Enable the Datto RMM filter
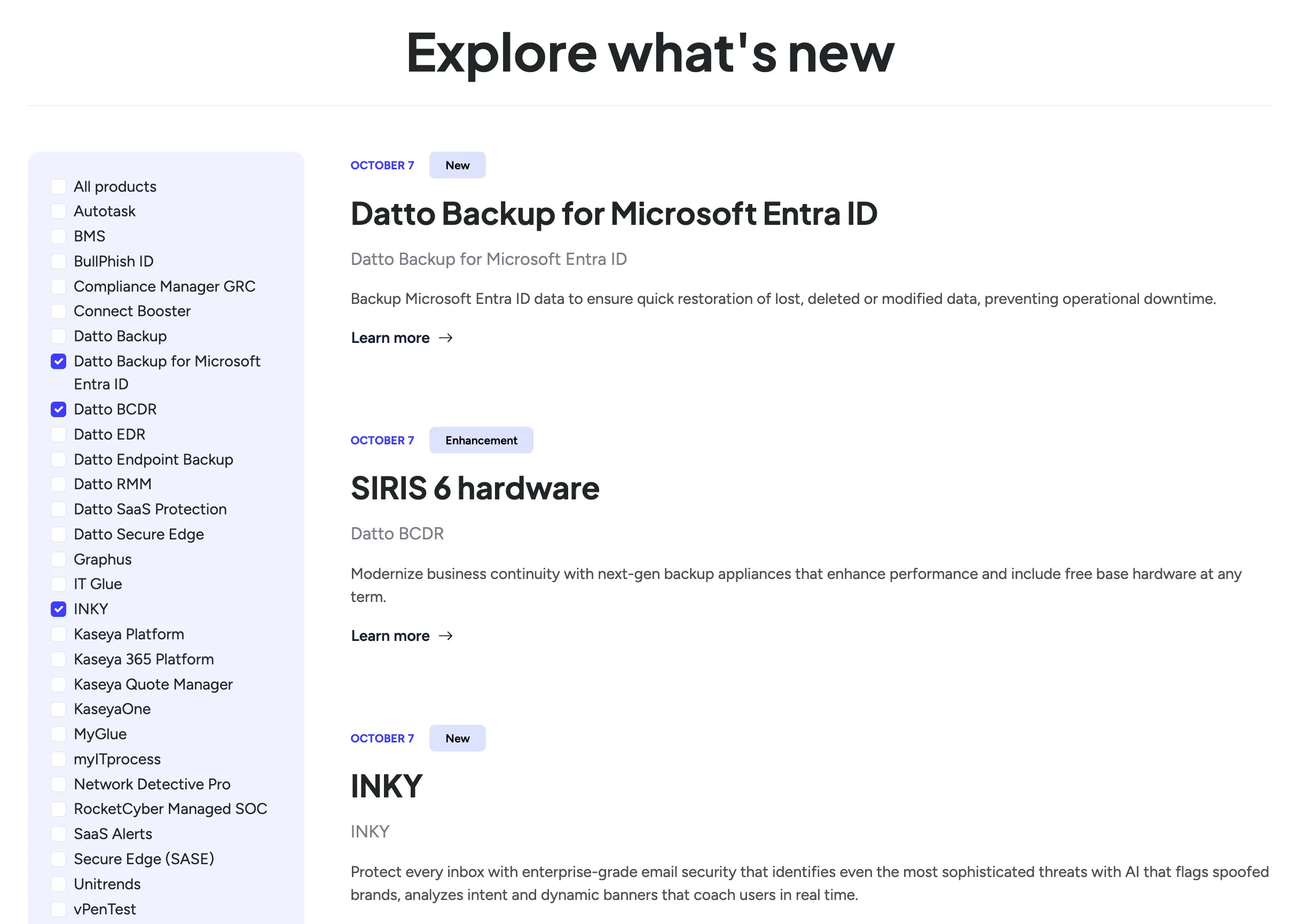Screen dimensions: 1304x924 [x=59, y=484]
